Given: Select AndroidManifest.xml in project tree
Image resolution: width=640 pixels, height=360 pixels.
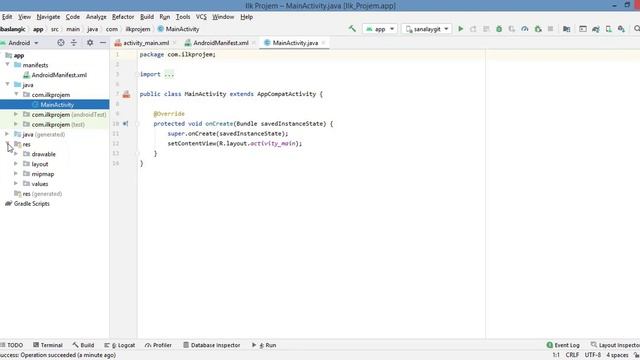Looking at the screenshot, I should tap(59, 75).
